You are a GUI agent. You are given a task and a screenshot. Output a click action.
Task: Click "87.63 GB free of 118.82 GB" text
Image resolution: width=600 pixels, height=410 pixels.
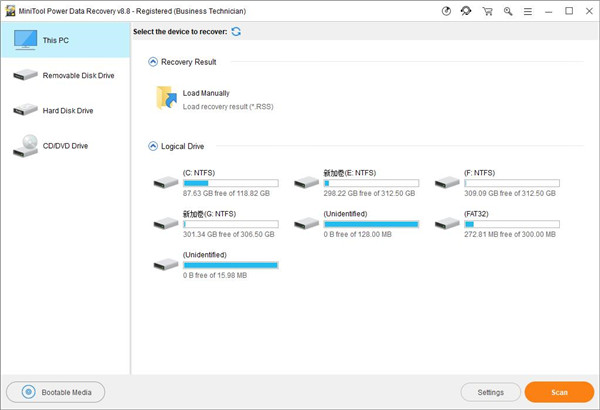tap(226, 193)
